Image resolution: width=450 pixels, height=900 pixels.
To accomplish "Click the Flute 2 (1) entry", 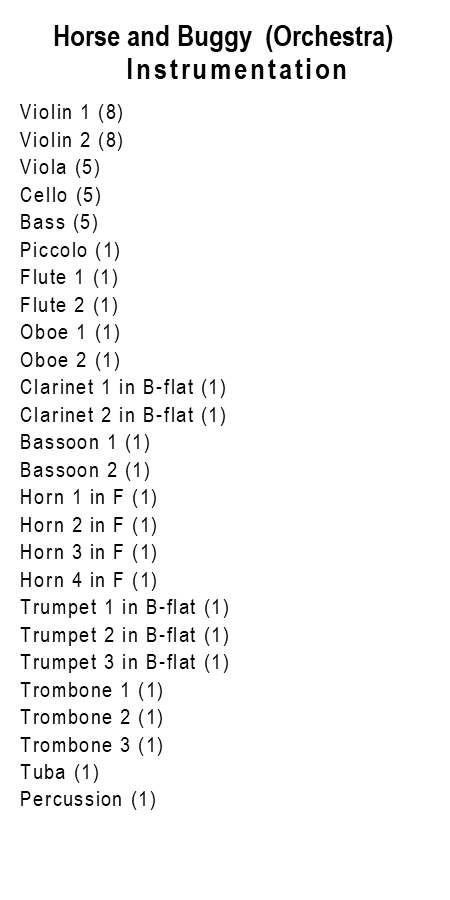I will click(69, 305).
